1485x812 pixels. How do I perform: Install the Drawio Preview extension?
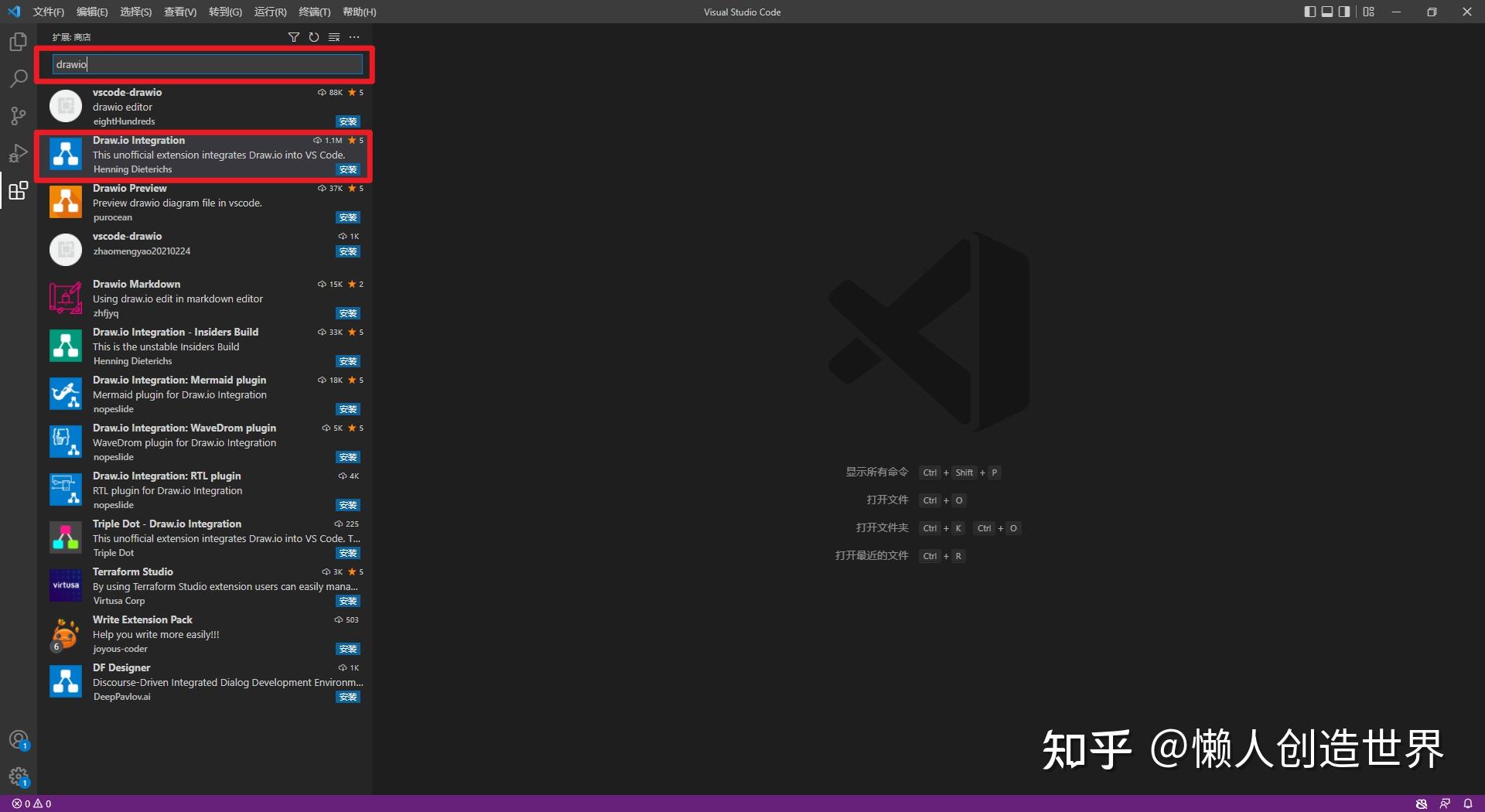coord(347,217)
